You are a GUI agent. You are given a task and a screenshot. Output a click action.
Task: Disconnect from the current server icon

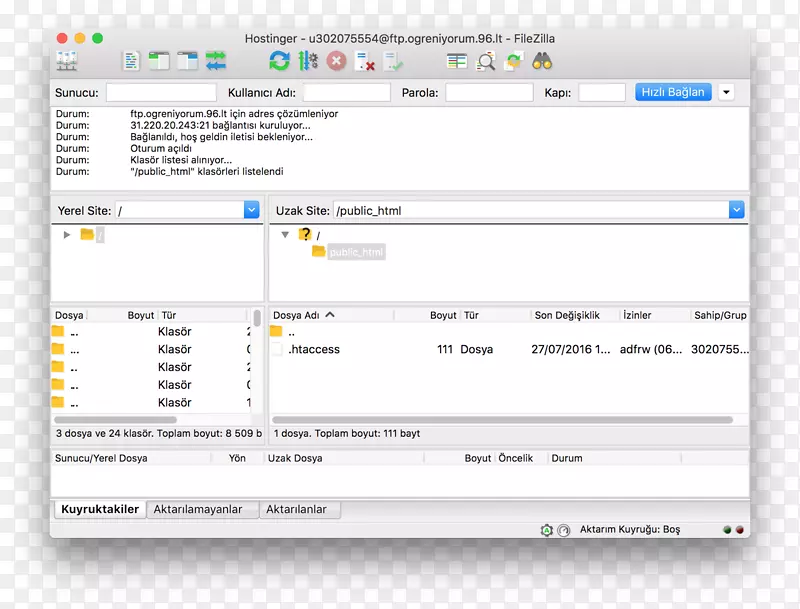click(x=364, y=61)
